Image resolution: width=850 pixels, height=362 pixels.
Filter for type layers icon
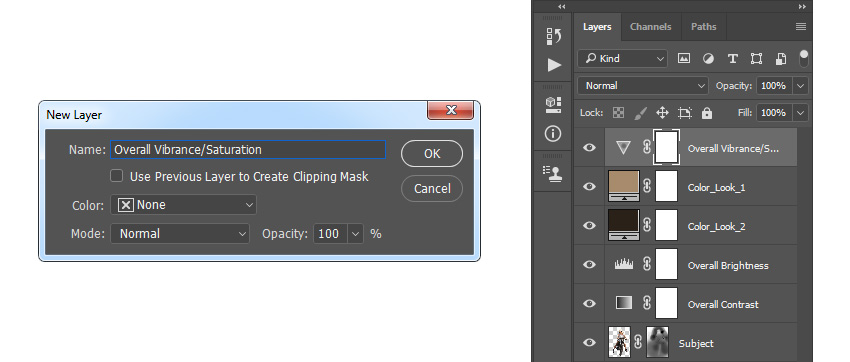point(732,59)
